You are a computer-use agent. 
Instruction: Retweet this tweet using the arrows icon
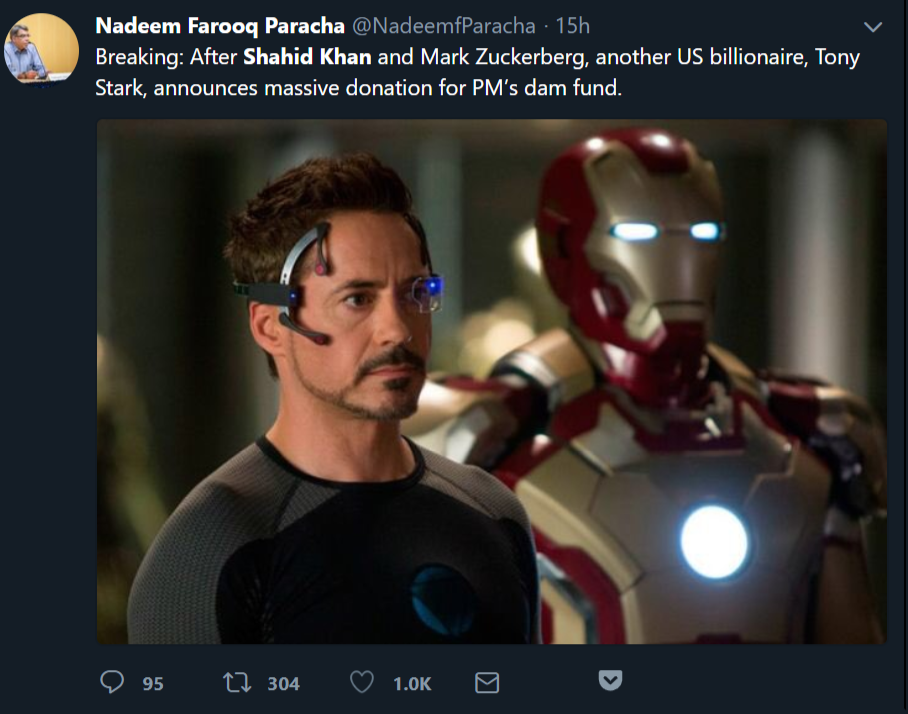tap(237, 682)
